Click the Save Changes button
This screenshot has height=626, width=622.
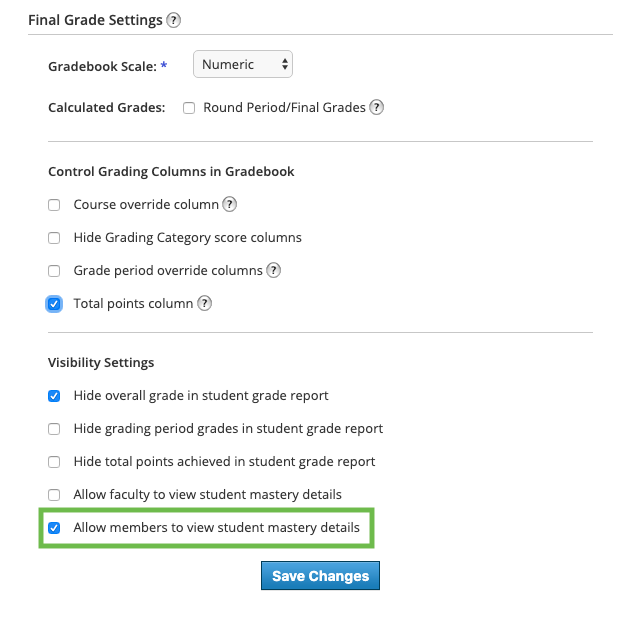320,576
